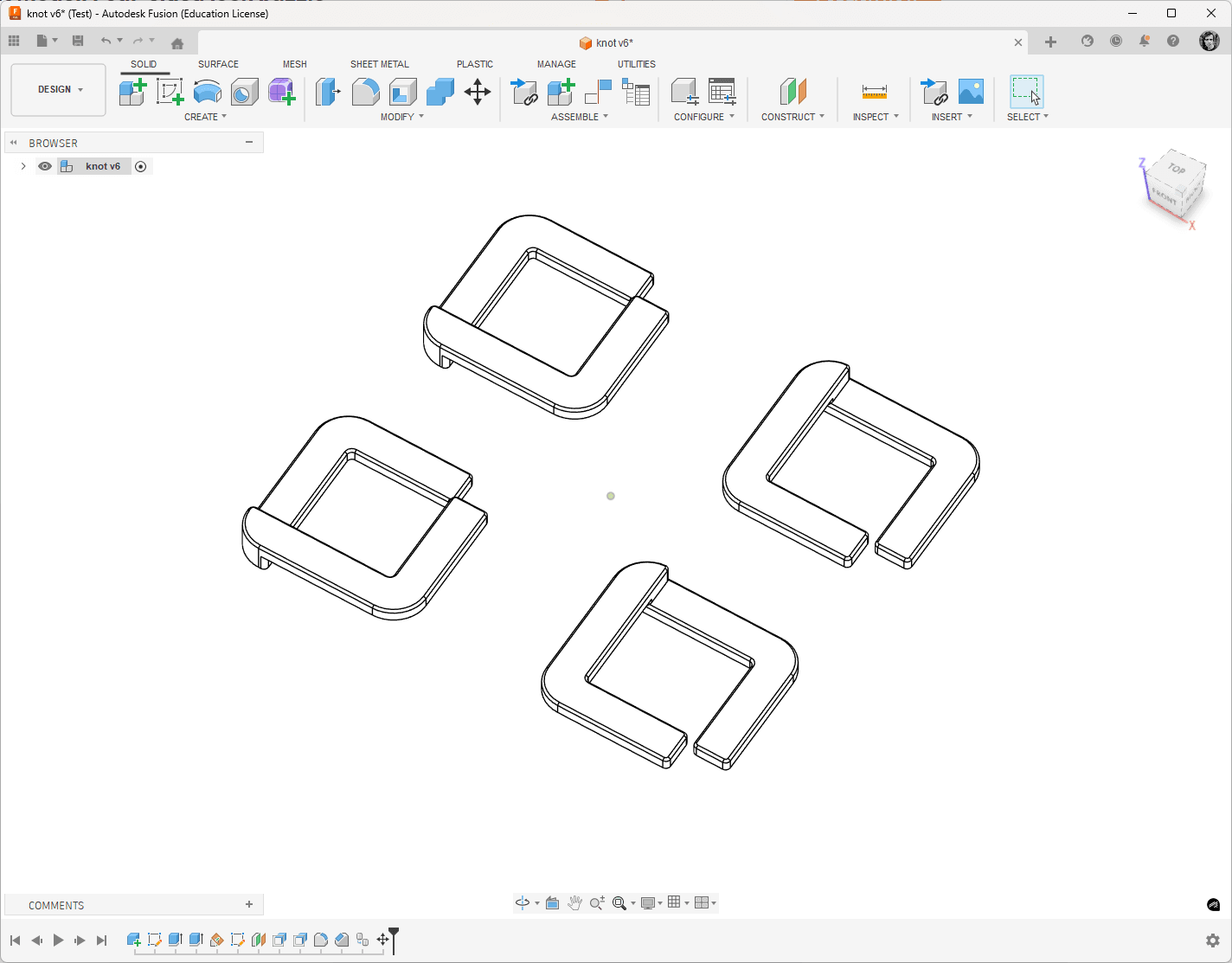Screen dimensions: 1232x963
Task: Click the Joint tool icon
Action: (x=599, y=92)
